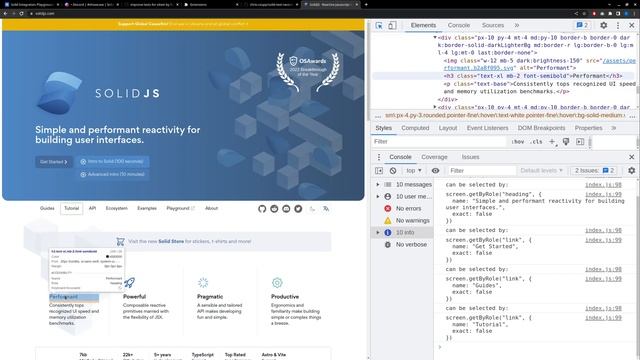Screen dimensions: 640x360
Task: Focus the console Filter field
Action: (482, 171)
